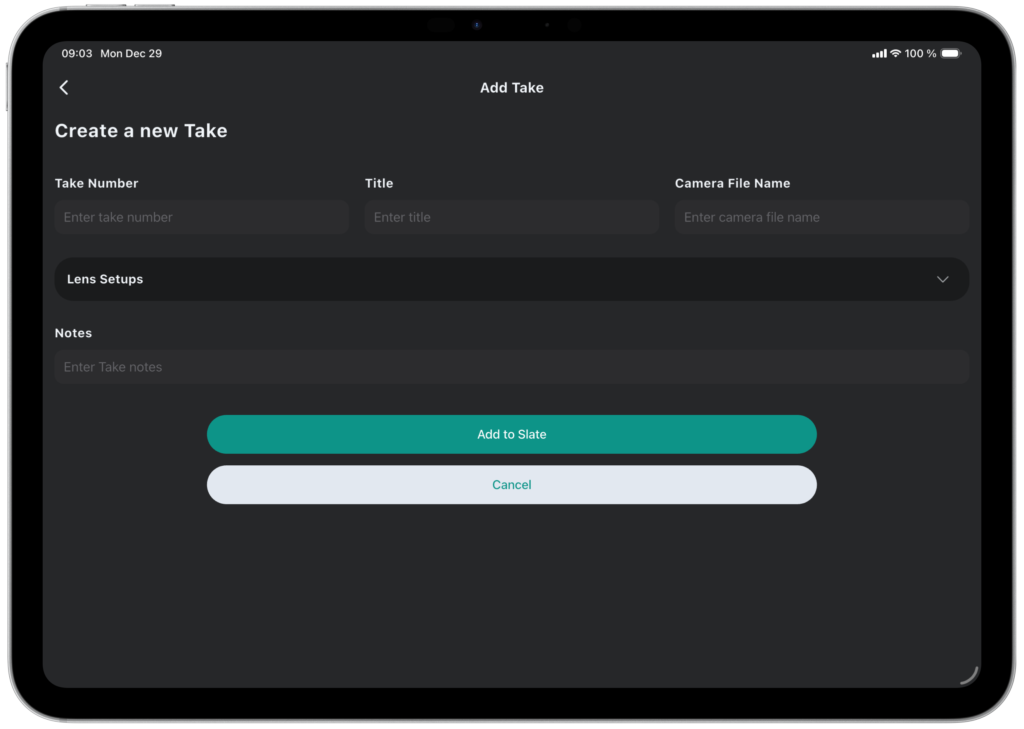Tap the 09:03 clock in status bar

[77, 54]
